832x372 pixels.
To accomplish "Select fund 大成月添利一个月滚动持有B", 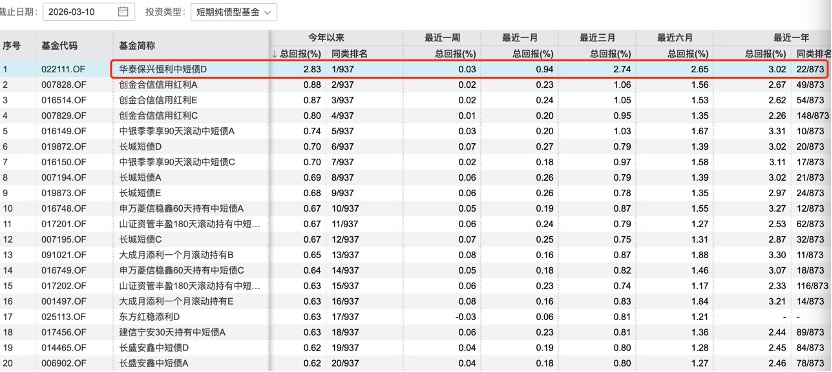I will coord(177,255).
